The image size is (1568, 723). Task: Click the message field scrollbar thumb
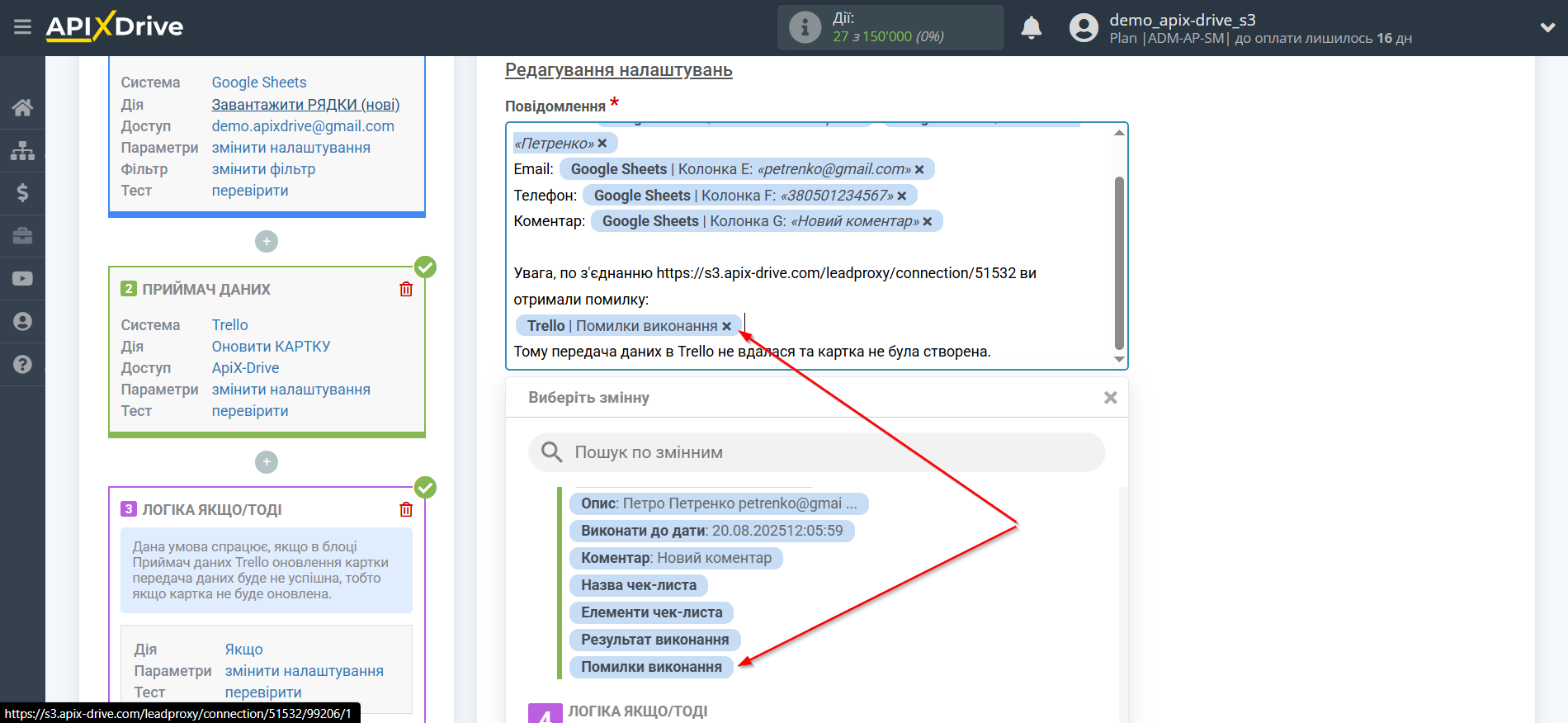[1119, 262]
